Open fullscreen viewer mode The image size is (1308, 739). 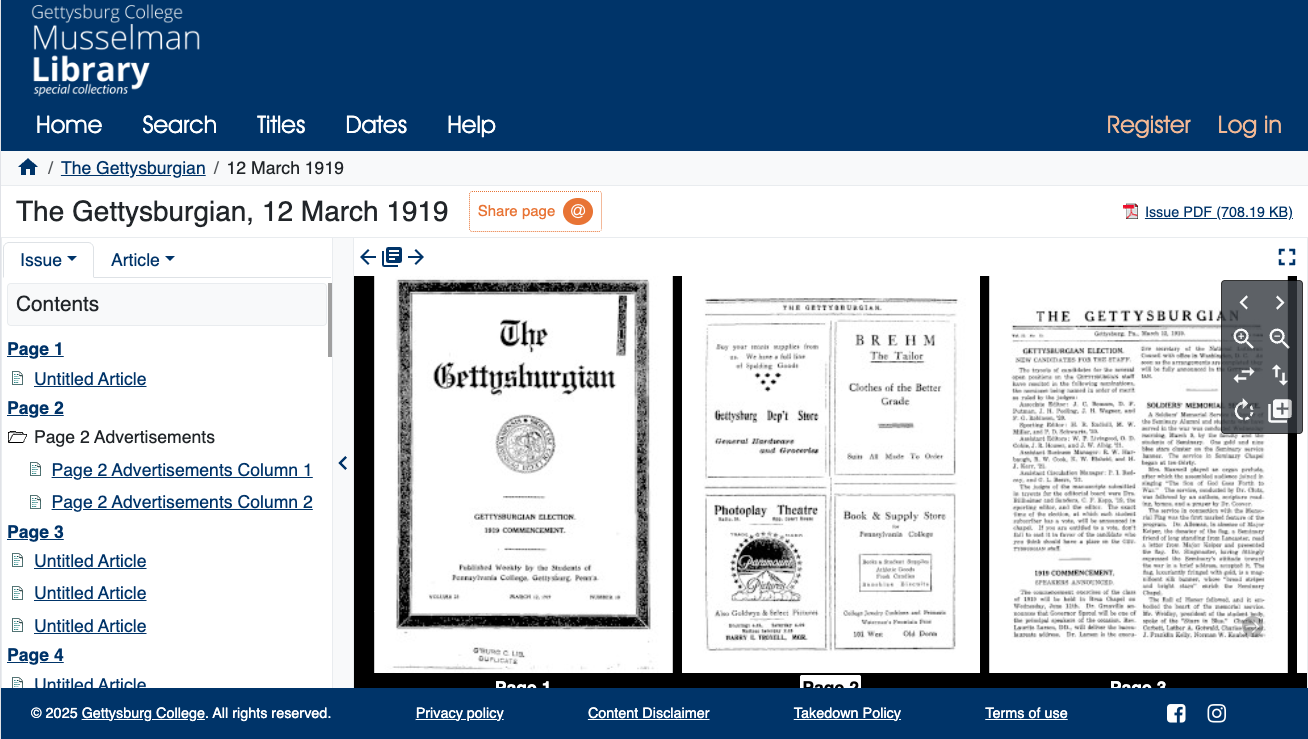(x=1287, y=257)
